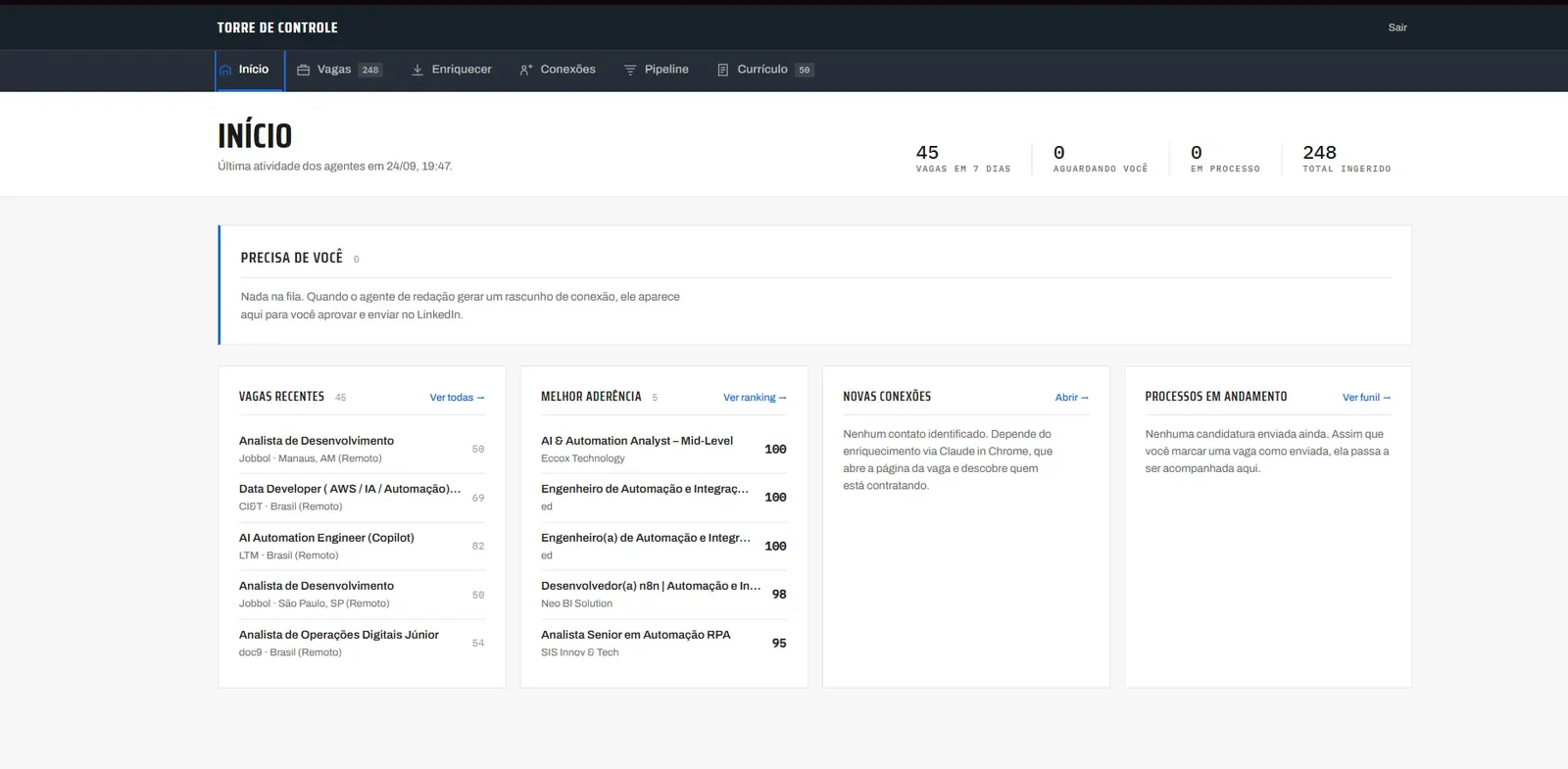Click the 248 Total Ingerido stat
This screenshot has height=769, width=1568.
tap(1347, 159)
